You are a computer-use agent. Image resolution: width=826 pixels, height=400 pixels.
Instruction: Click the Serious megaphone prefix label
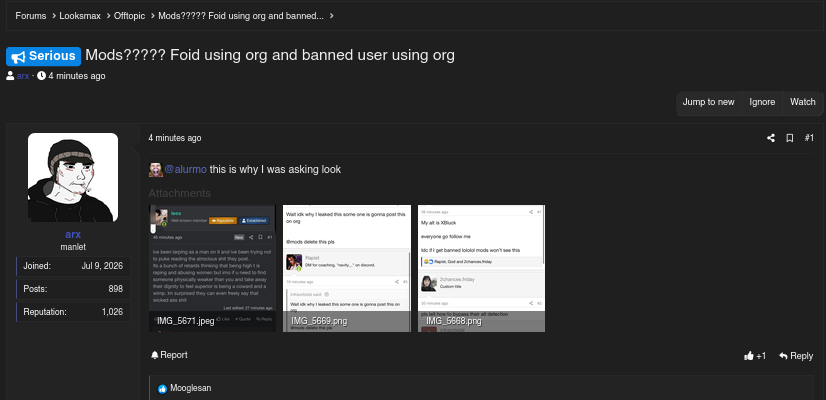(x=44, y=56)
